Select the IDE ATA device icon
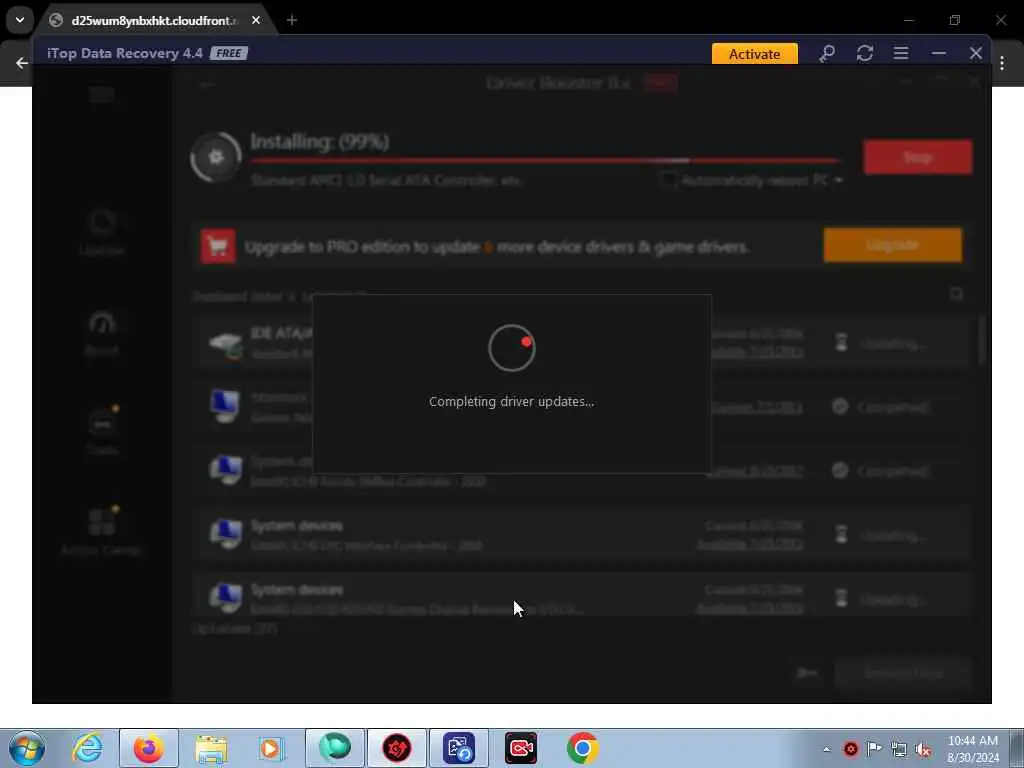This screenshot has height=768, width=1024. pyautogui.click(x=225, y=344)
